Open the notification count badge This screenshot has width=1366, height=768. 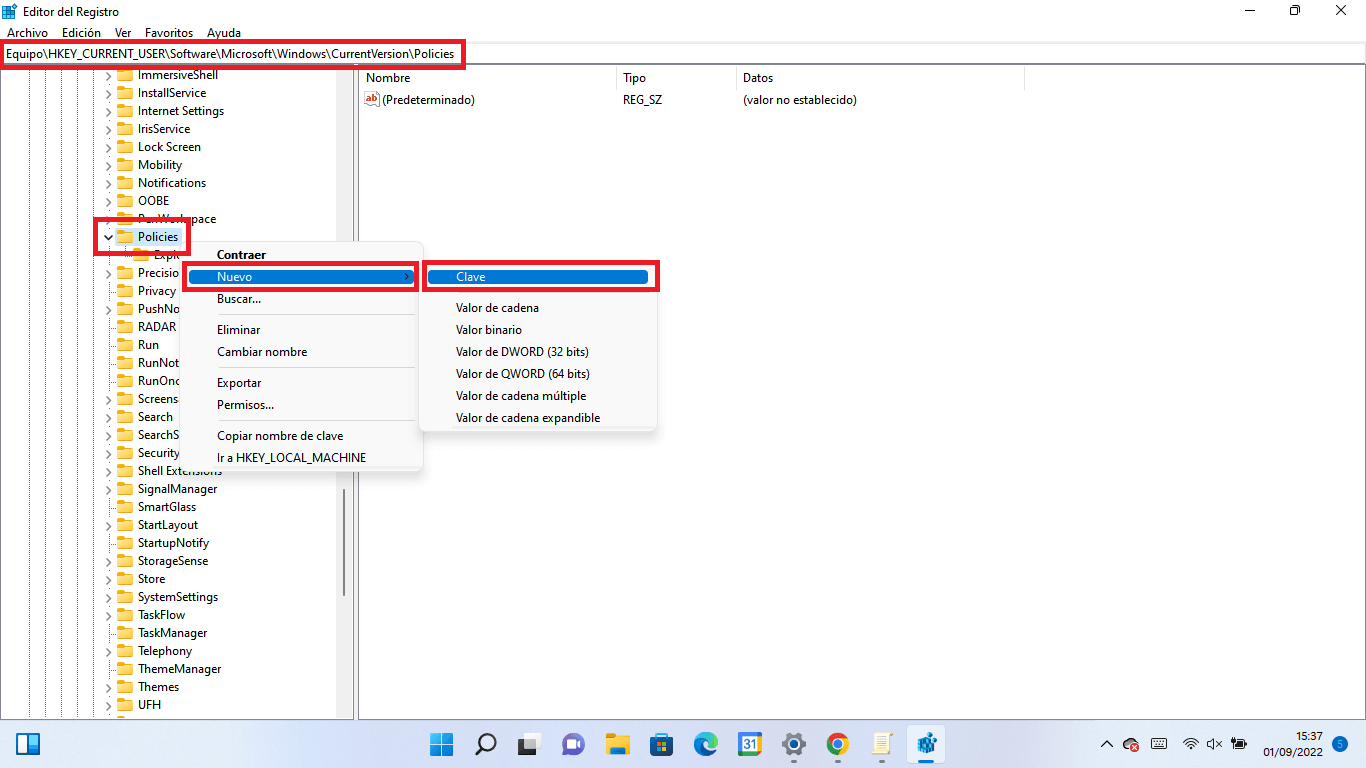1341,744
